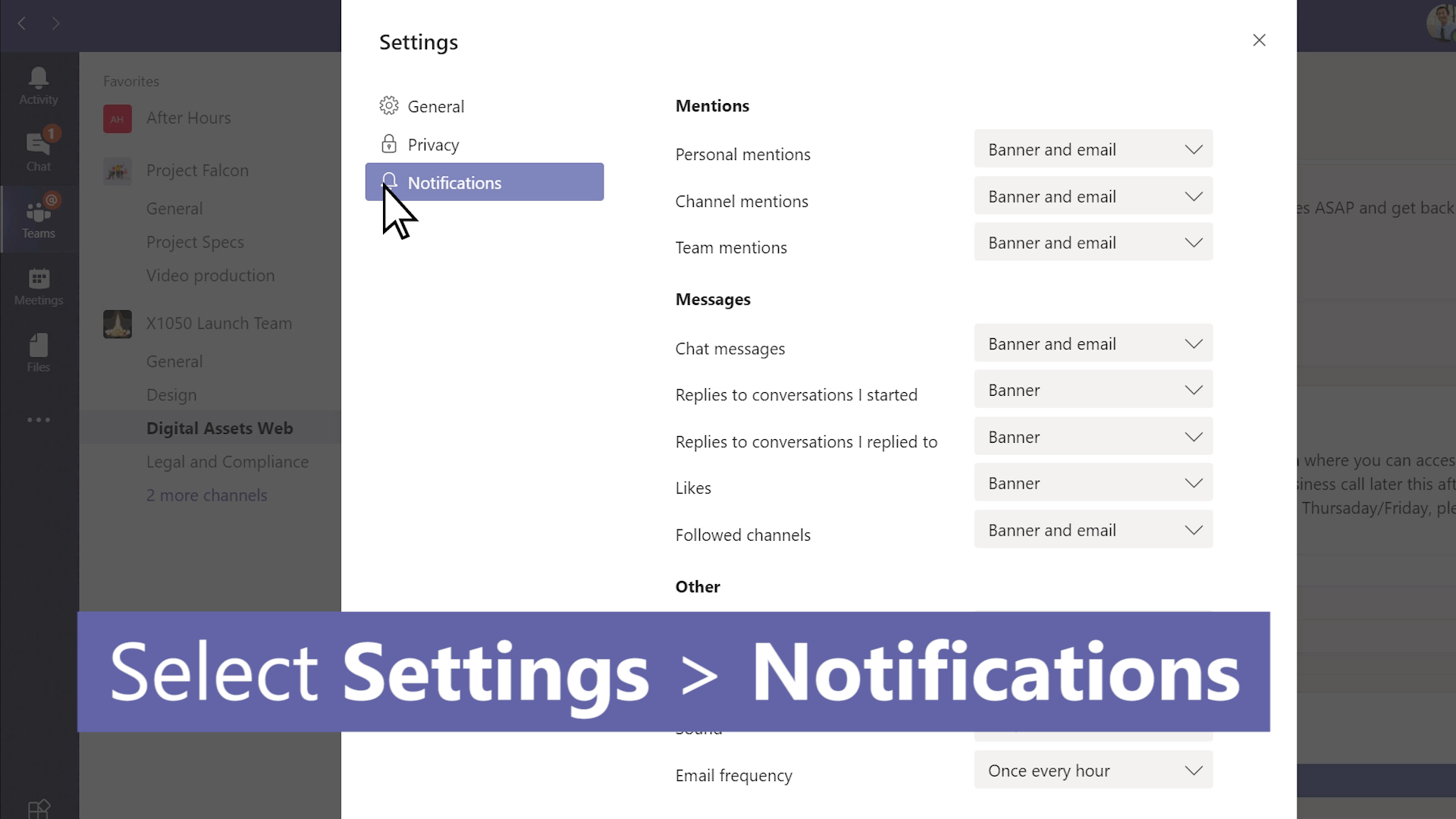This screenshot has height=819, width=1456.
Task: Navigate back using left arrow
Action: coord(22,23)
